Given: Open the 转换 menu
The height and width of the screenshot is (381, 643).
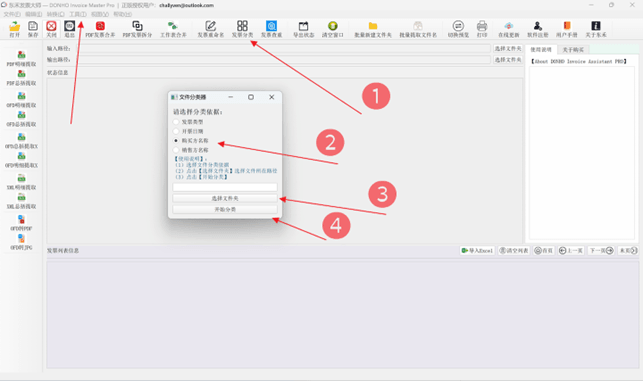Looking at the screenshot, I should (x=56, y=14).
